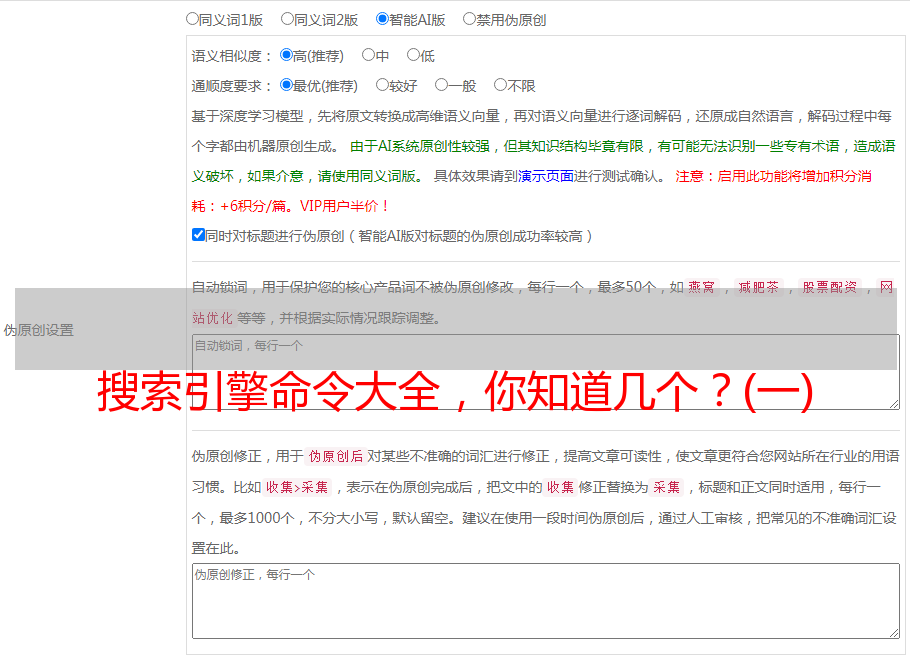Select the 同义词1版 radio option
This screenshot has height=658, width=911.
192,19
